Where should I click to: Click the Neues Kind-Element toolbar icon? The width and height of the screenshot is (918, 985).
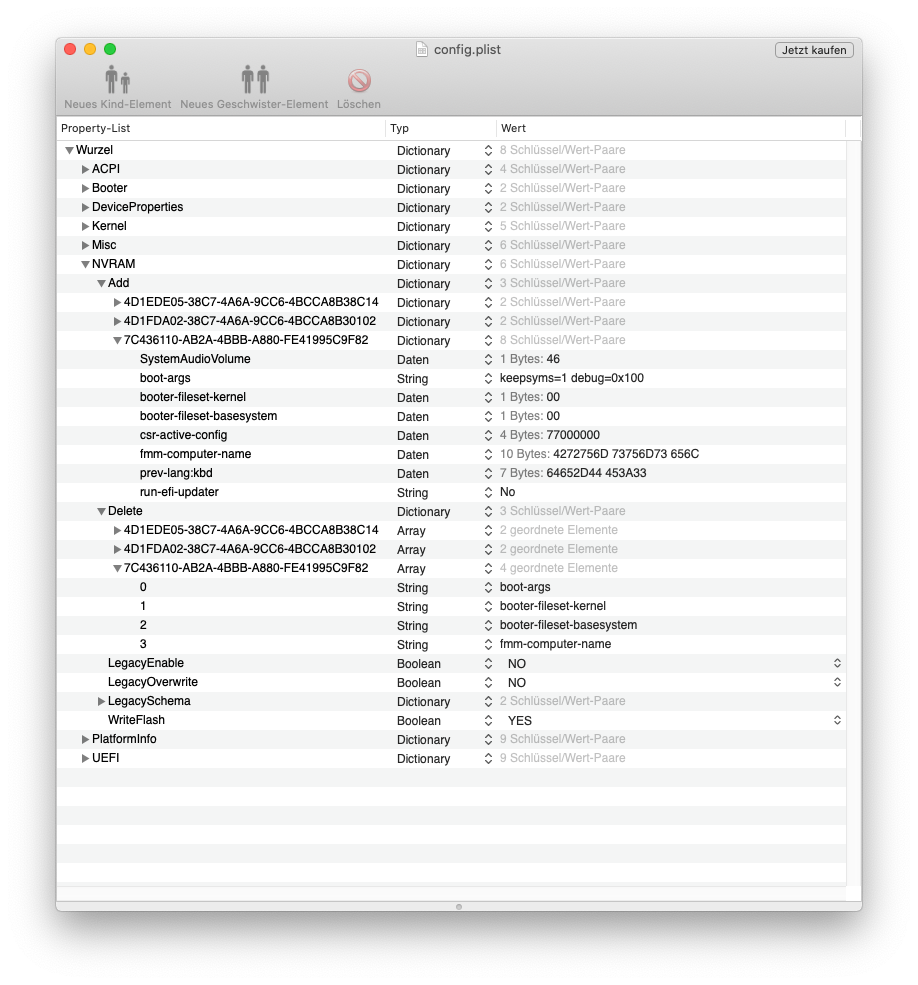pos(117,79)
